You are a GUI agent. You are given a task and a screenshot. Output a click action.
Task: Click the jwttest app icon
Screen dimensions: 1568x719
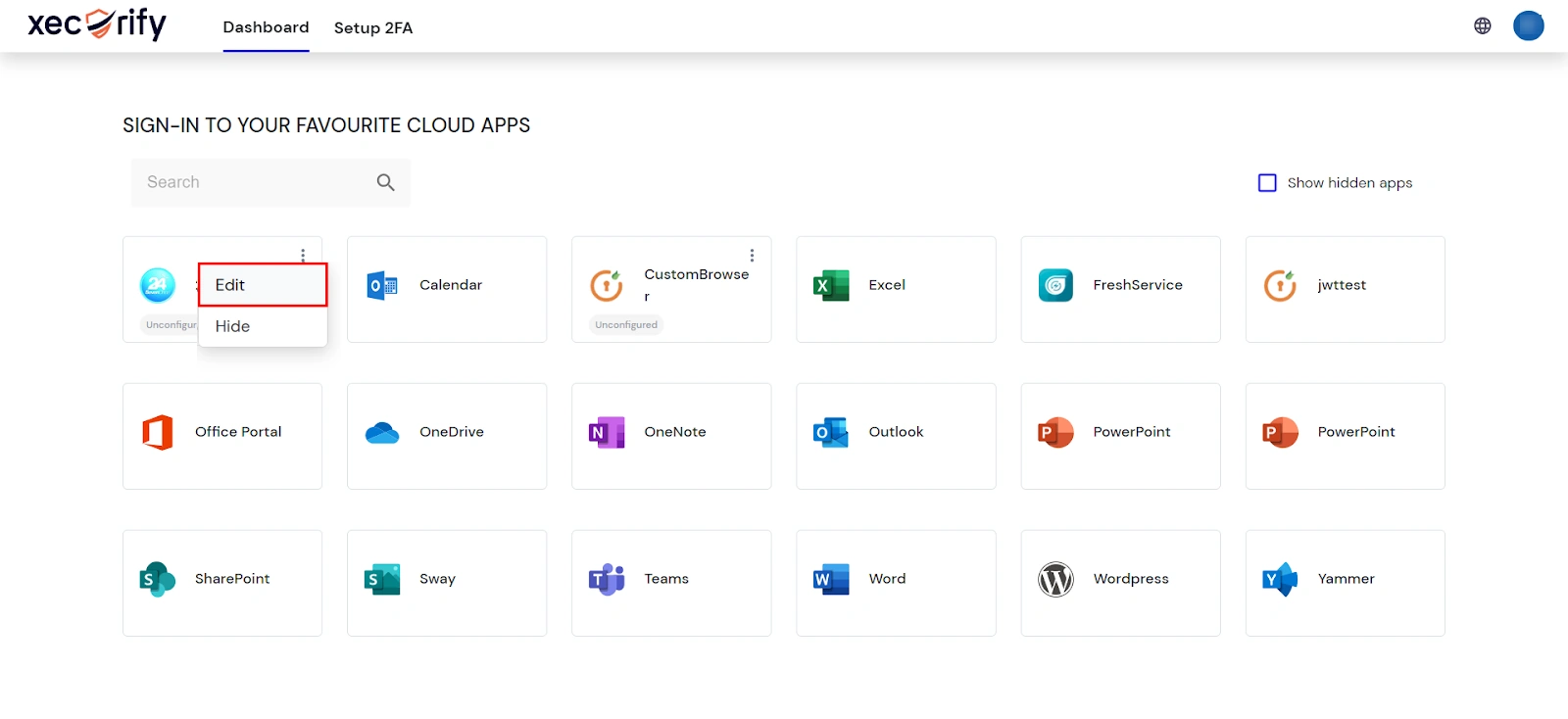(1280, 285)
